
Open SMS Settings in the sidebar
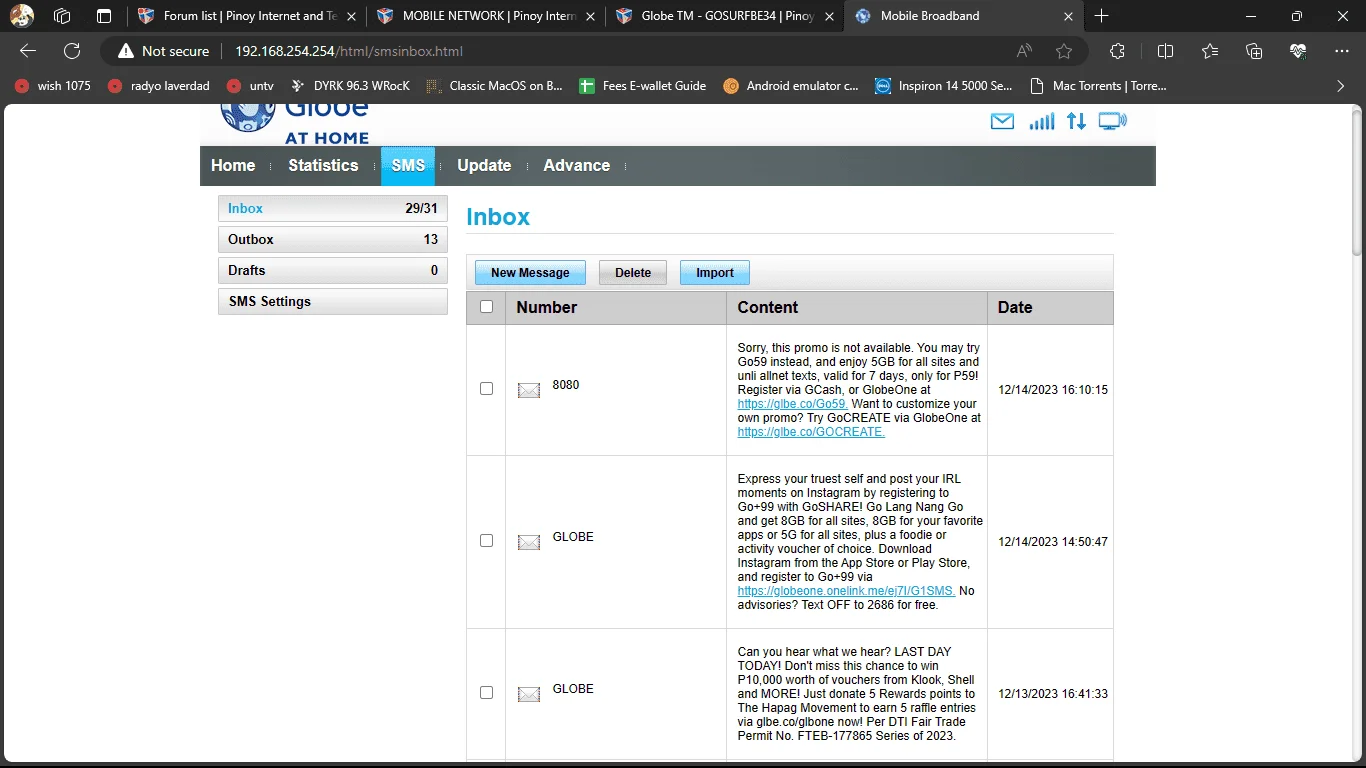(333, 301)
